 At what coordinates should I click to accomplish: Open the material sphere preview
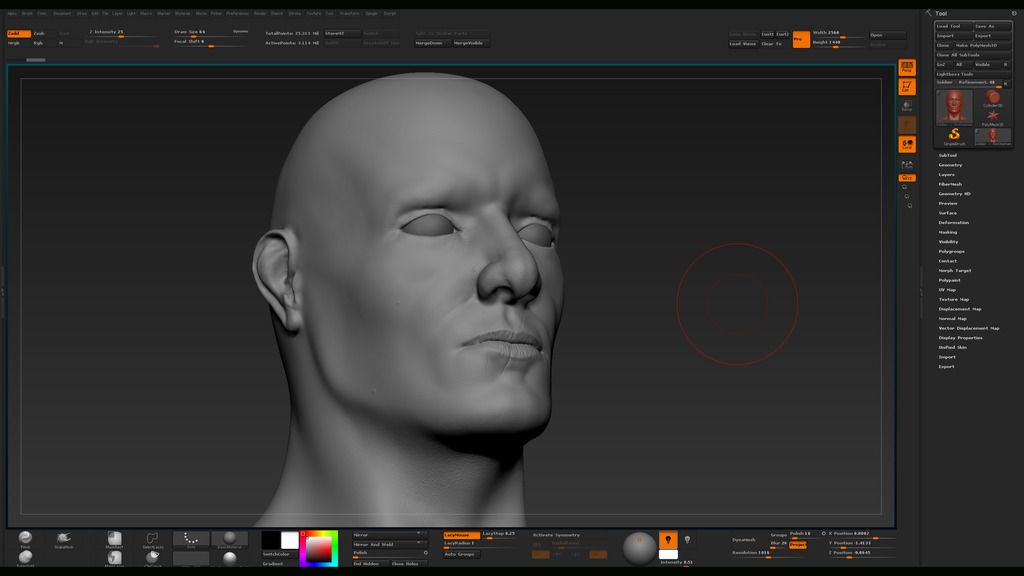(x=640, y=547)
